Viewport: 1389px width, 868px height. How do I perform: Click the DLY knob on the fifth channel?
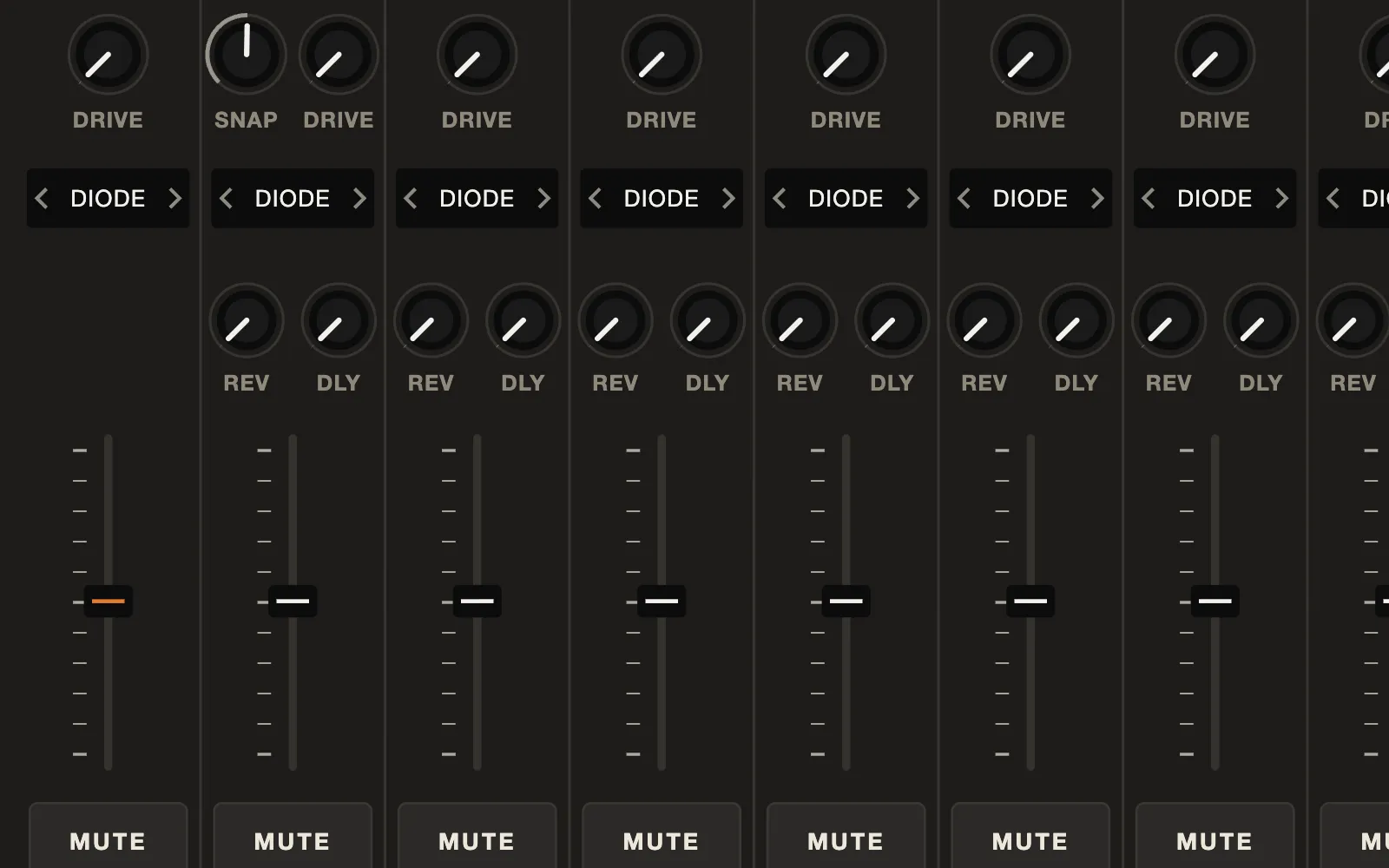click(x=892, y=320)
